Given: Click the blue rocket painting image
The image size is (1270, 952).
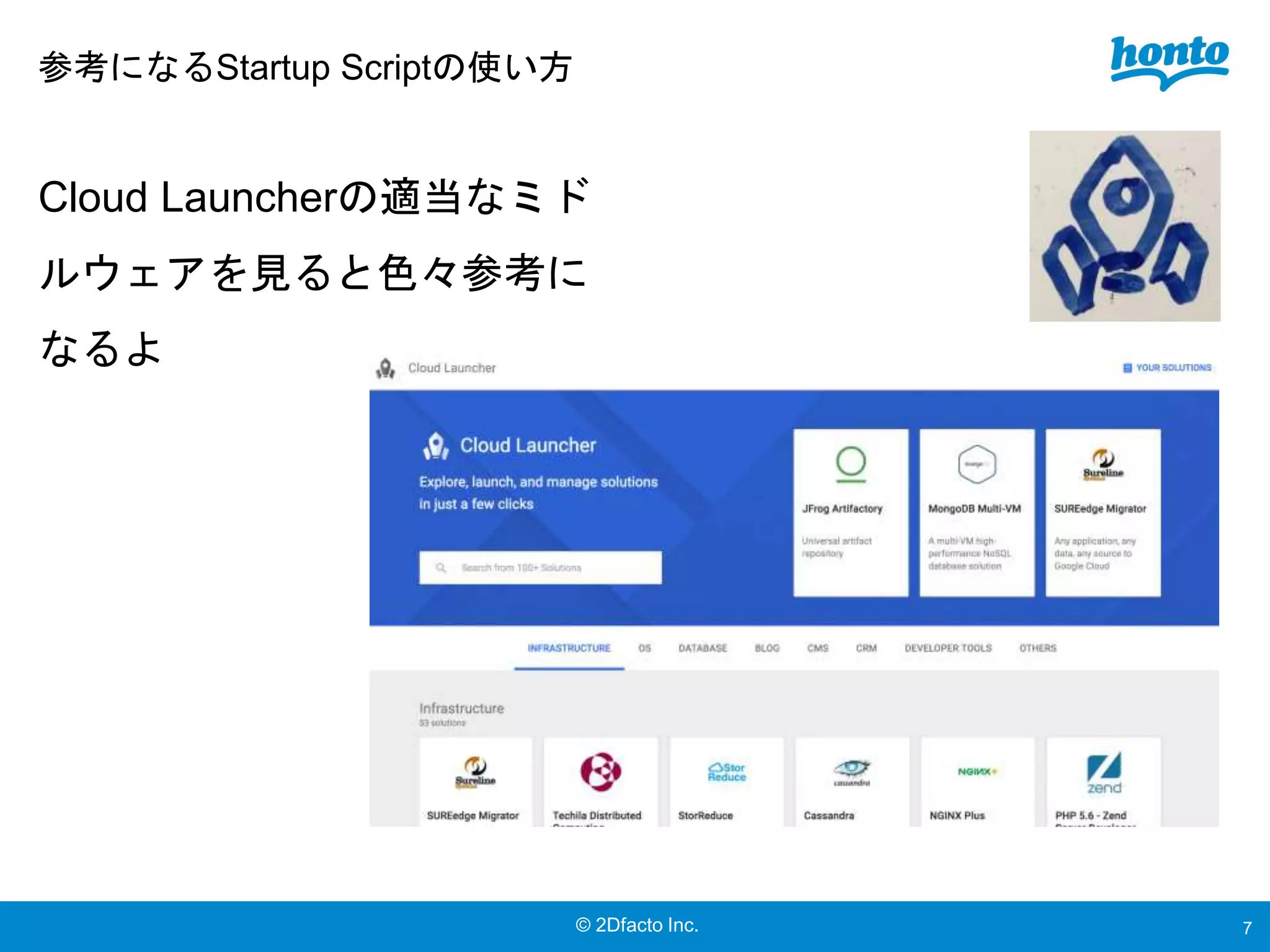Looking at the screenshot, I should (x=1125, y=226).
